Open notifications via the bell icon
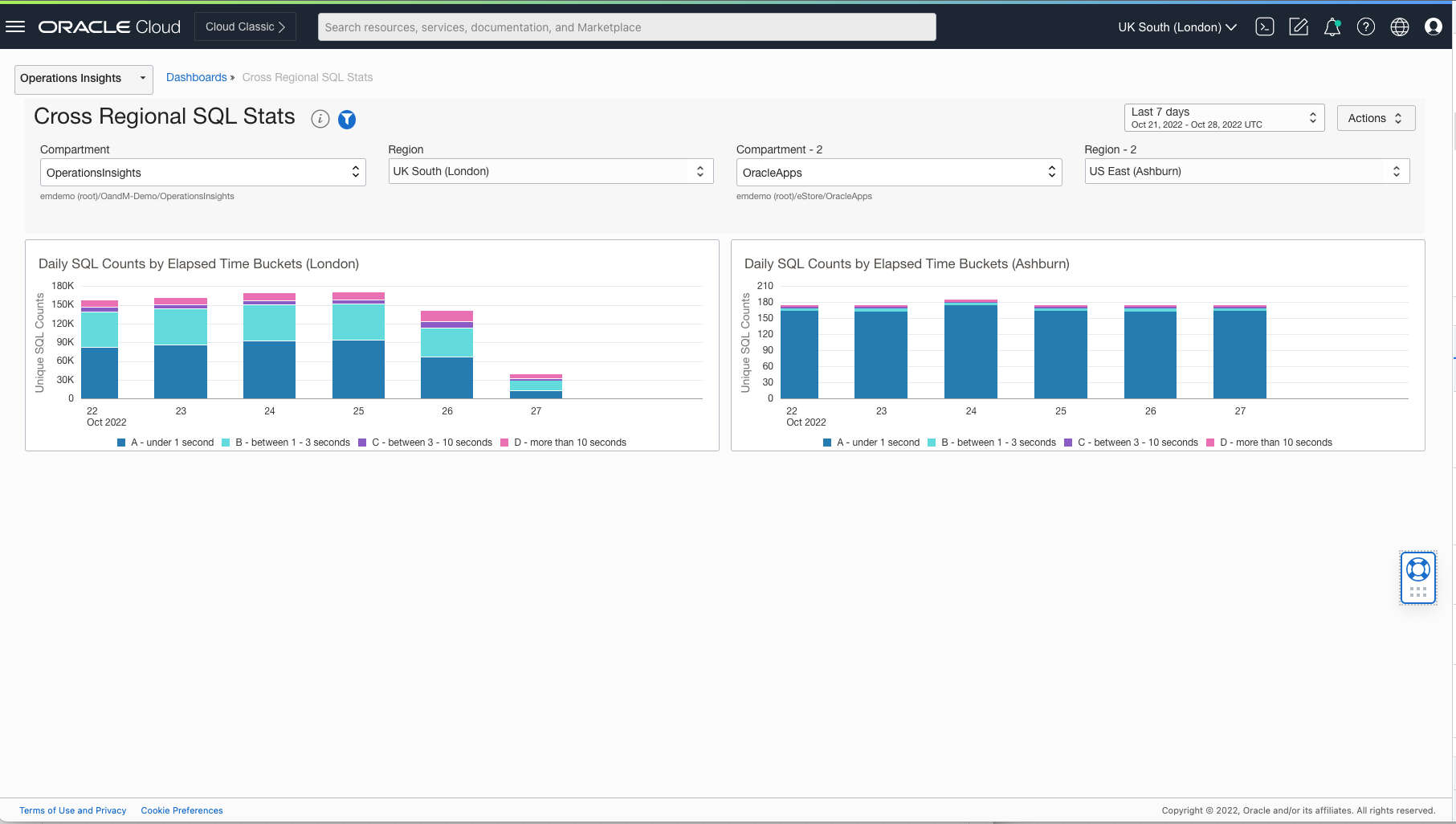 (1332, 27)
